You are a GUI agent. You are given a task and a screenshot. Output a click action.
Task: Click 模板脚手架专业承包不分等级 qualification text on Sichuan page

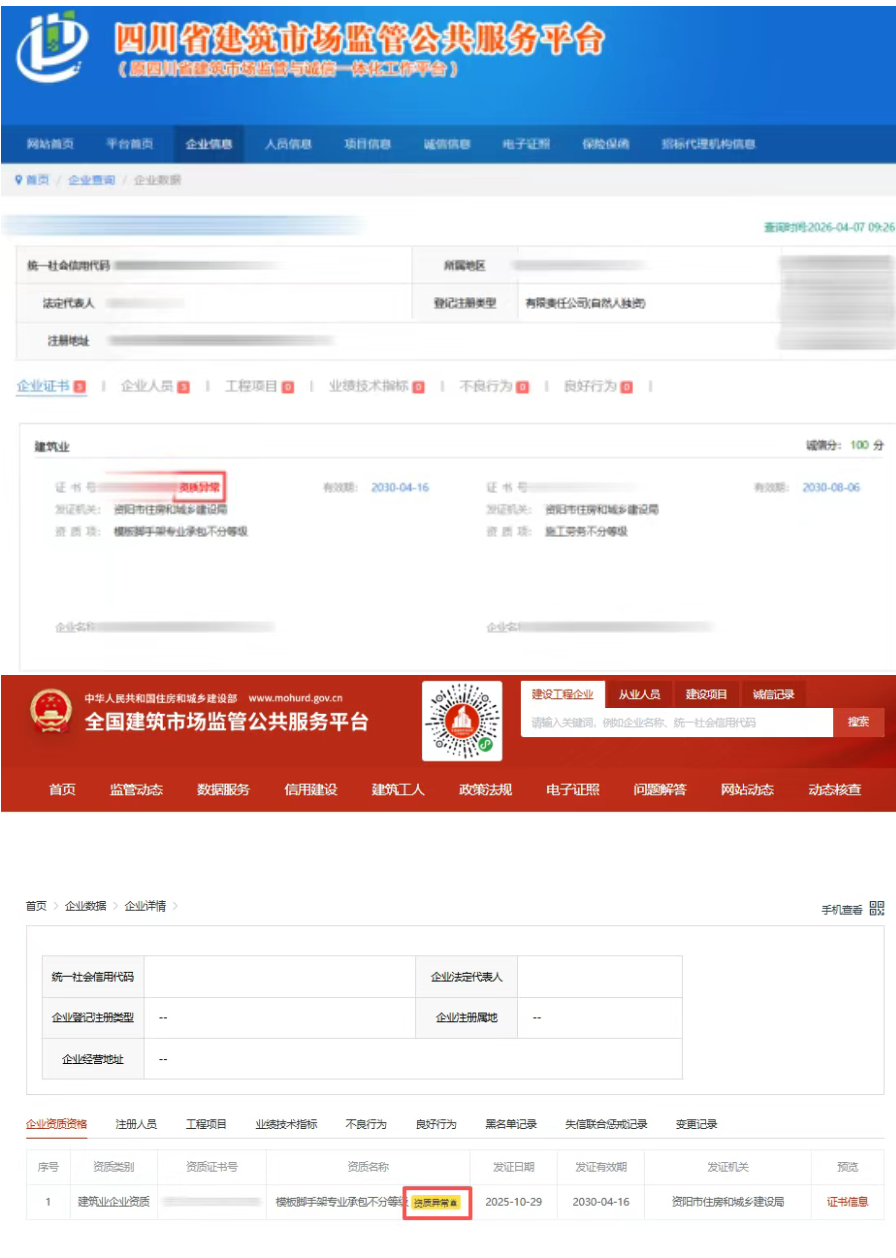[x=180, y=531]
